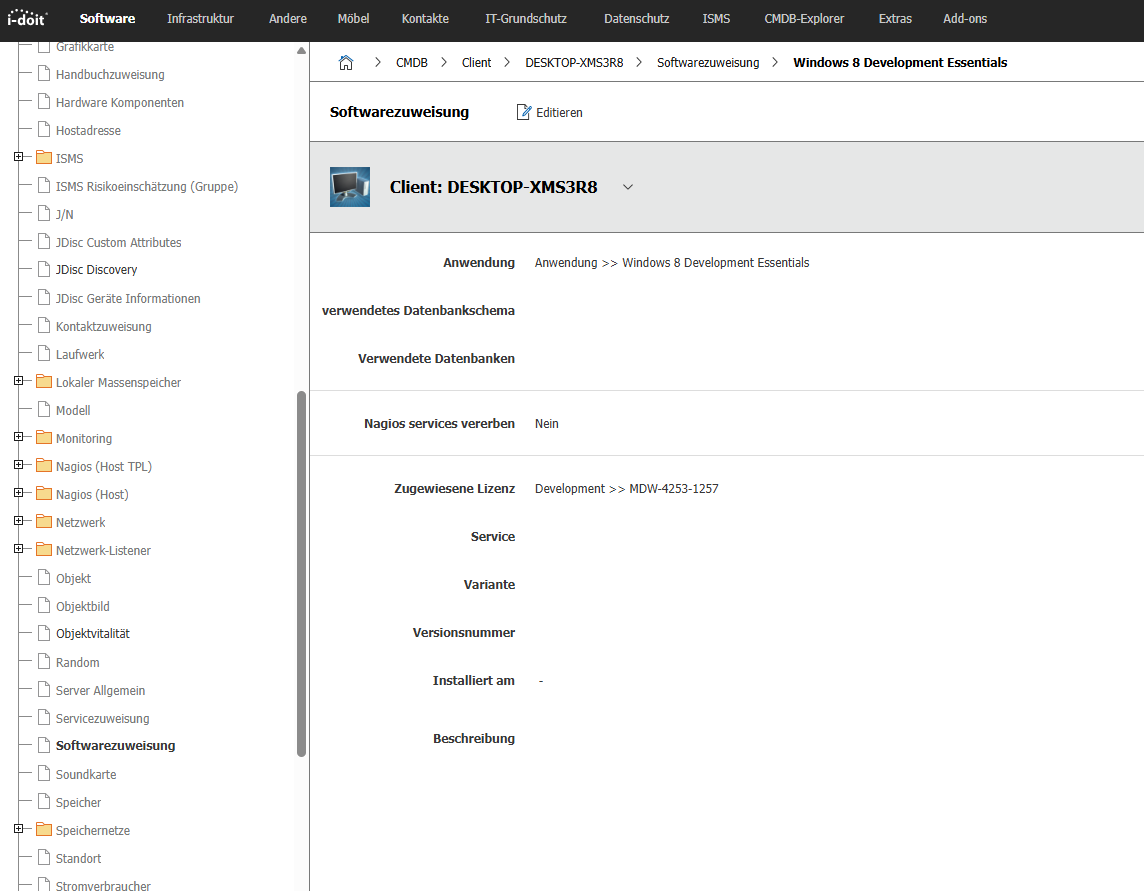Image resolution: width=1144 pixels, height=891 pixels.
Task: Open the Add-ons menu
Action: click(x=964, y=19)
